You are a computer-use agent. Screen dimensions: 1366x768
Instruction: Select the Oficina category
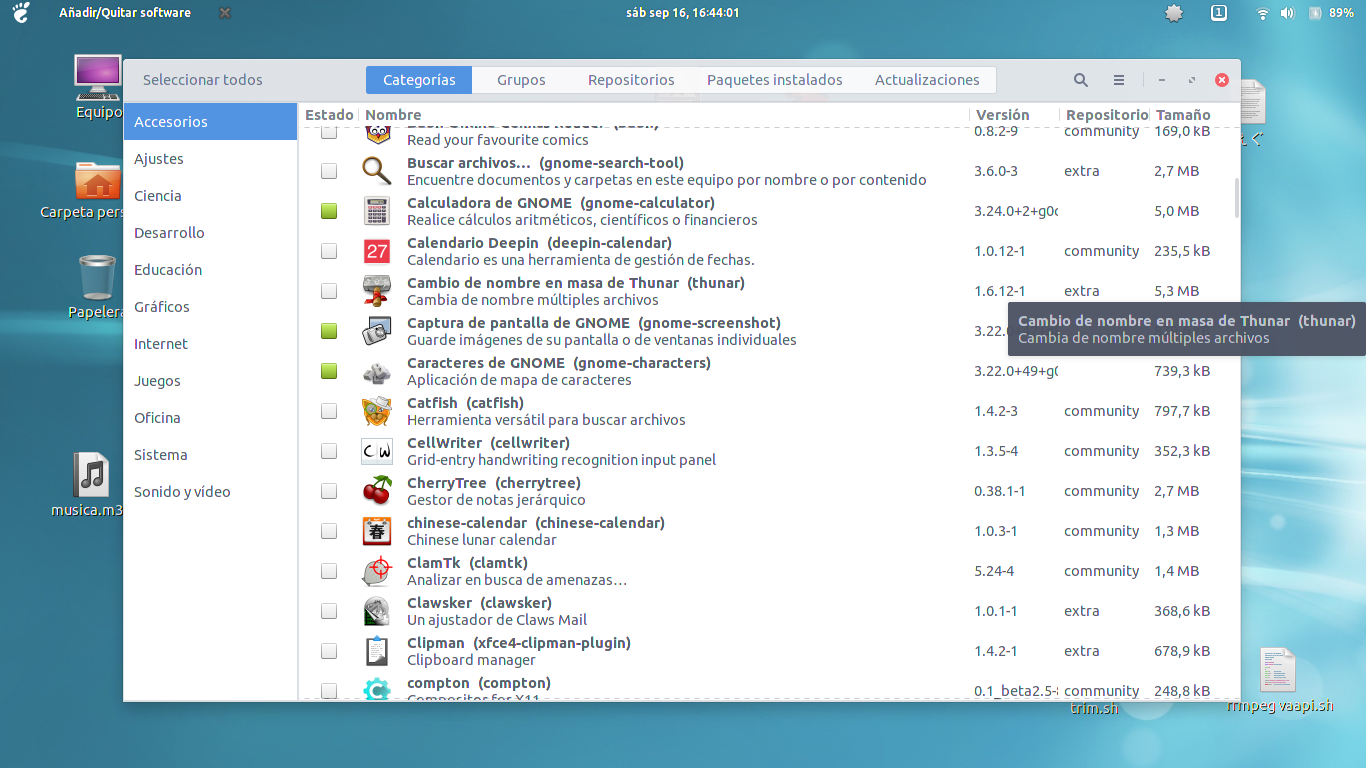click(210, 418)
